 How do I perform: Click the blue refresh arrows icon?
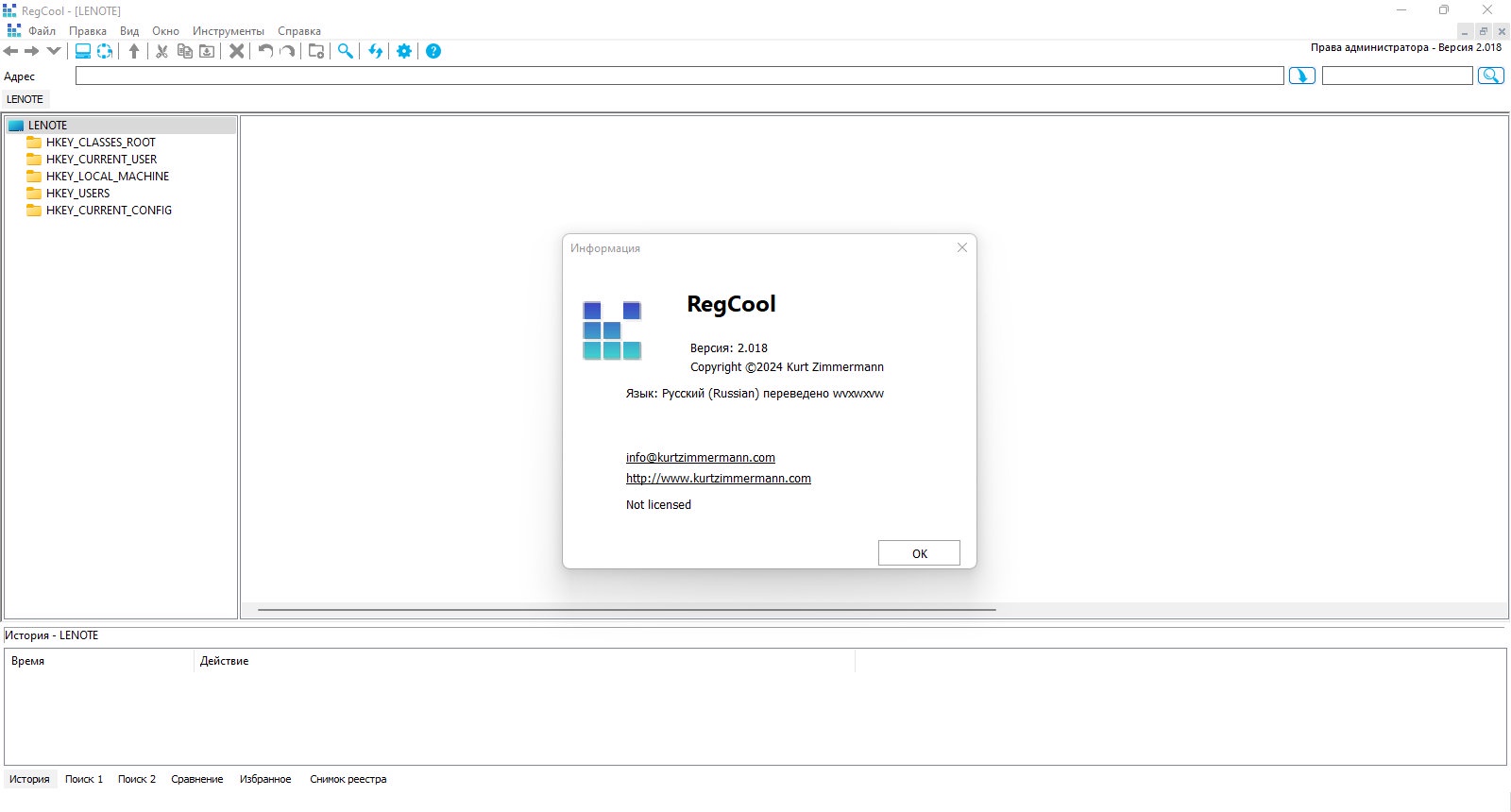click(x=376, y=51)
